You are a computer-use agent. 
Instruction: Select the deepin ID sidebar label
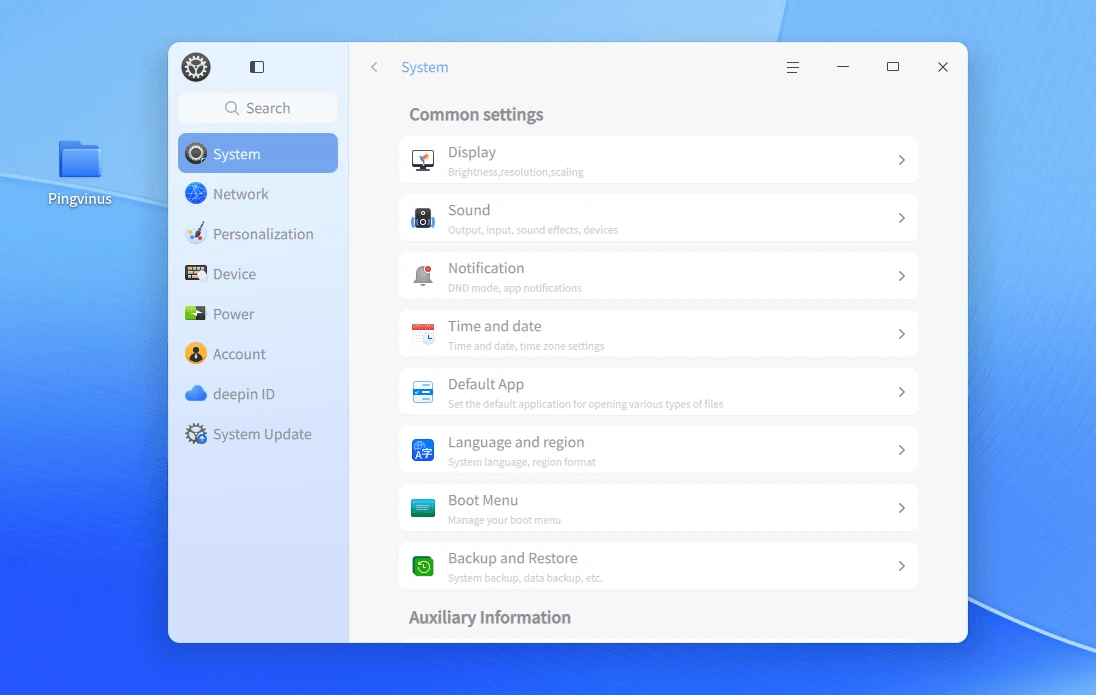244,394
